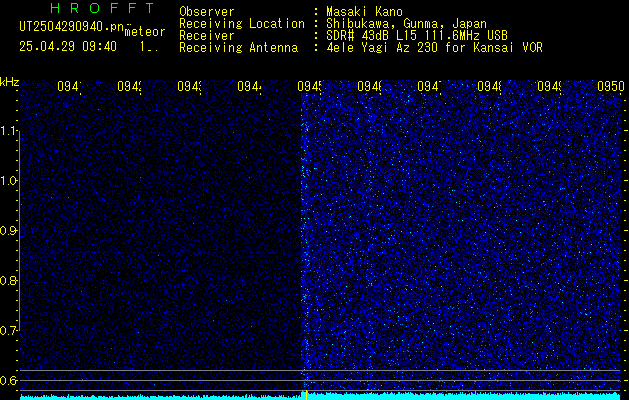629x400 pixels.
Task: Click the yellow spike in the cyan level bar
Action: tap(306, 395)
